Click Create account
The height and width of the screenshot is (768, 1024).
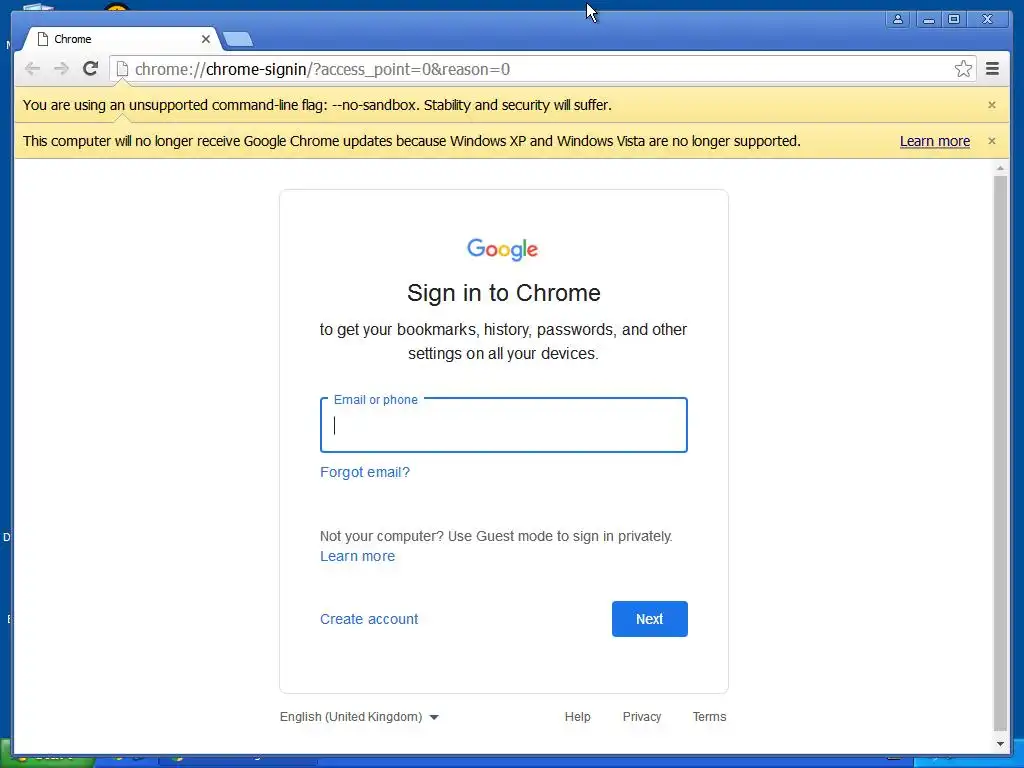[369, 619]
